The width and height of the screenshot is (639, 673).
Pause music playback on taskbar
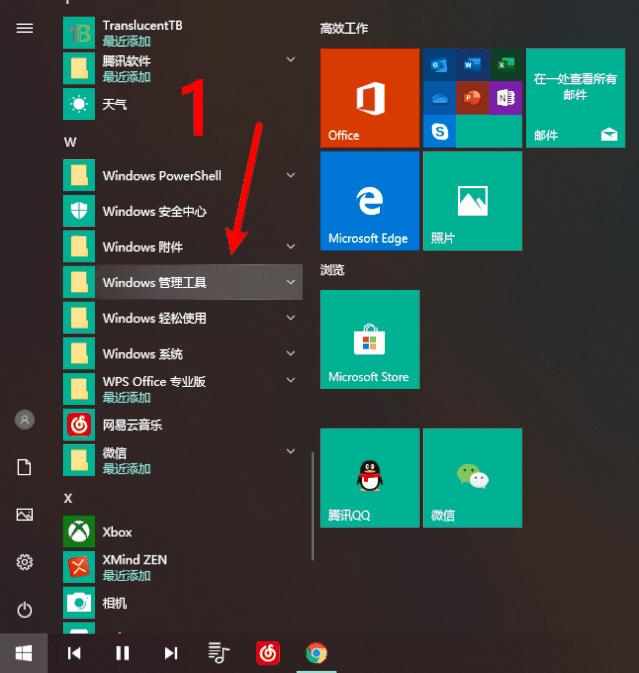[122, 653]
